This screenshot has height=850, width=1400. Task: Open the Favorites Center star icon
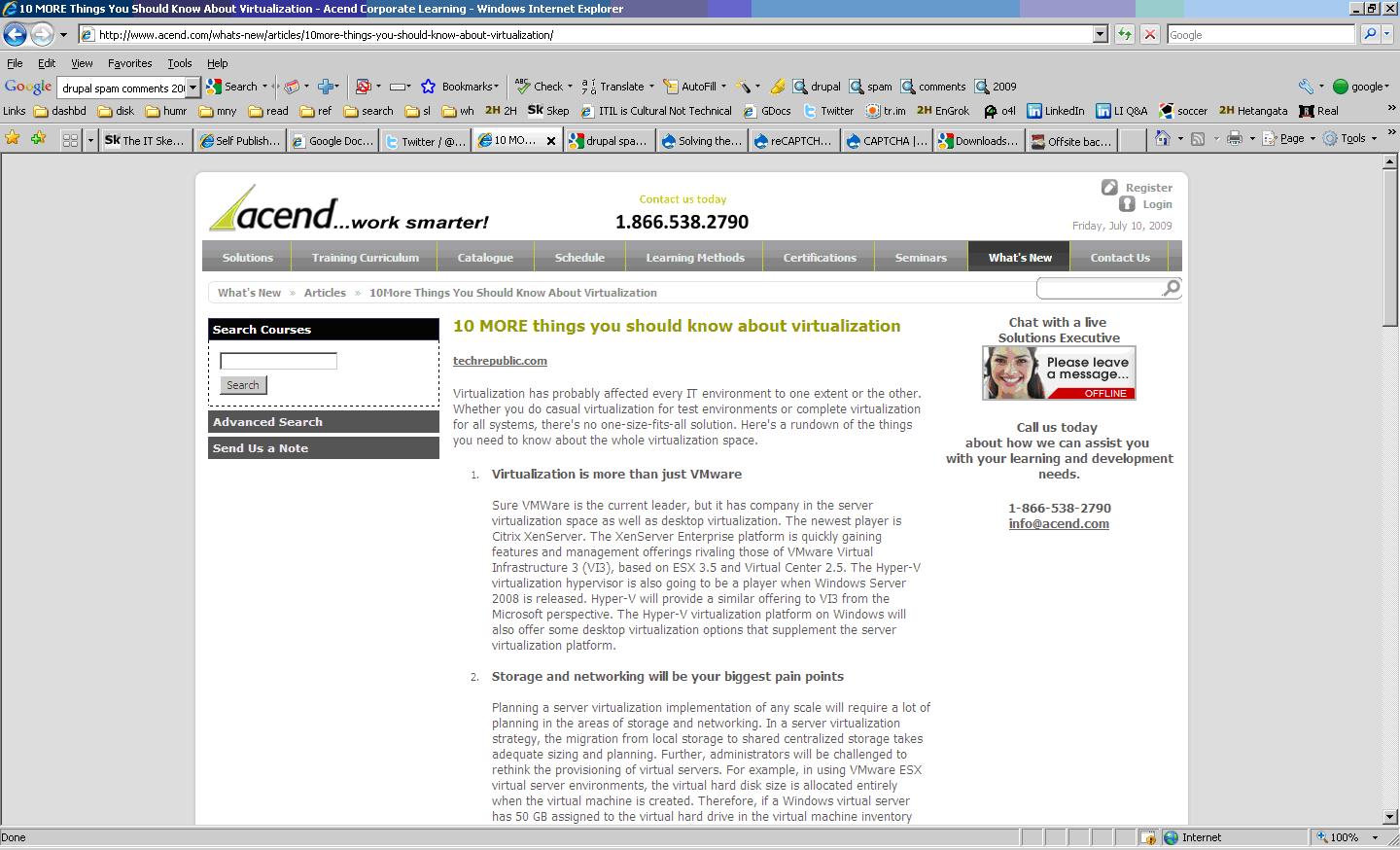13,139
